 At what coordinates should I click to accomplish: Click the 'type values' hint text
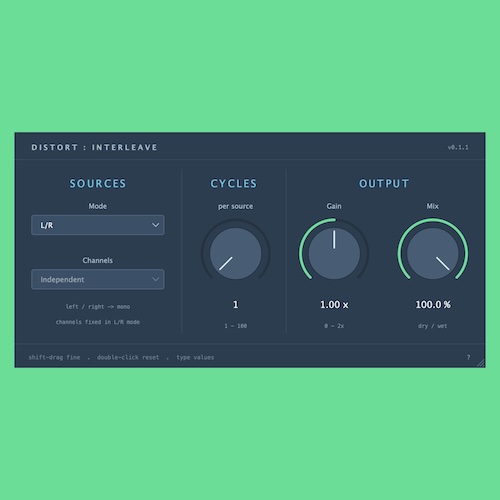point(195,357)
